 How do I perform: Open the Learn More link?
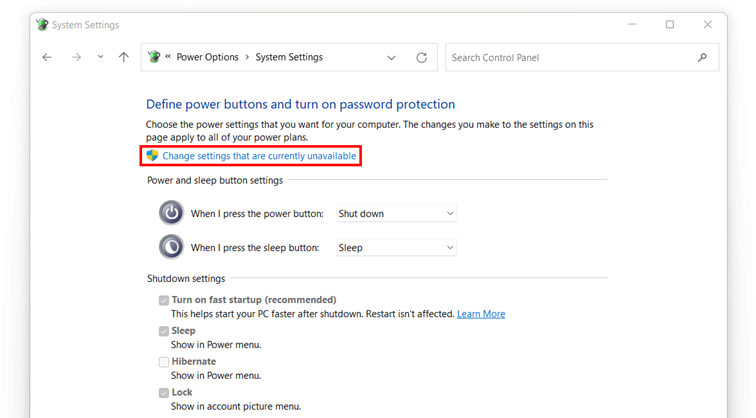pos(481,314)
